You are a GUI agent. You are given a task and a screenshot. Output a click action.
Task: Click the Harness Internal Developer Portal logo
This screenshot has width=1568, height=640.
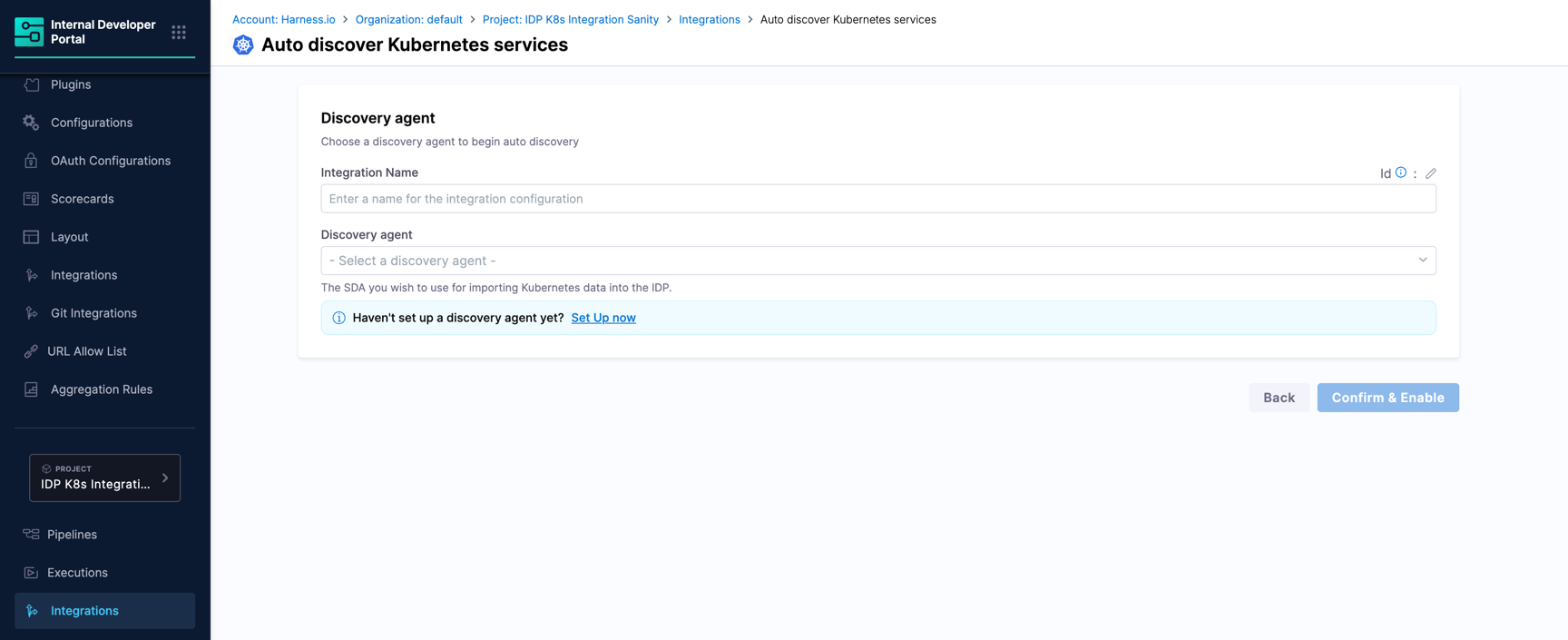pos(29,32)
